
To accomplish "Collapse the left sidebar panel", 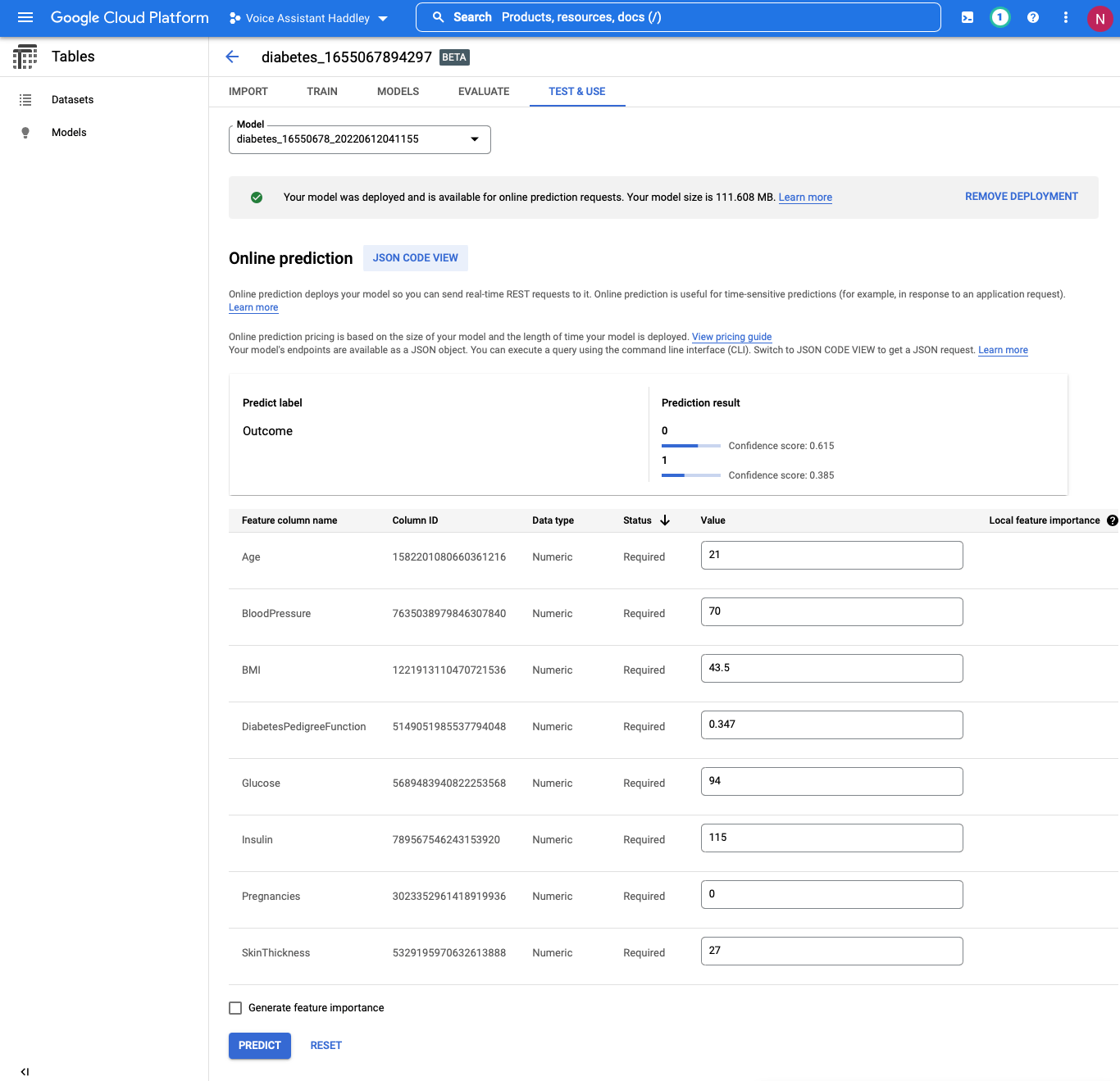I will tap(25, 1071).
